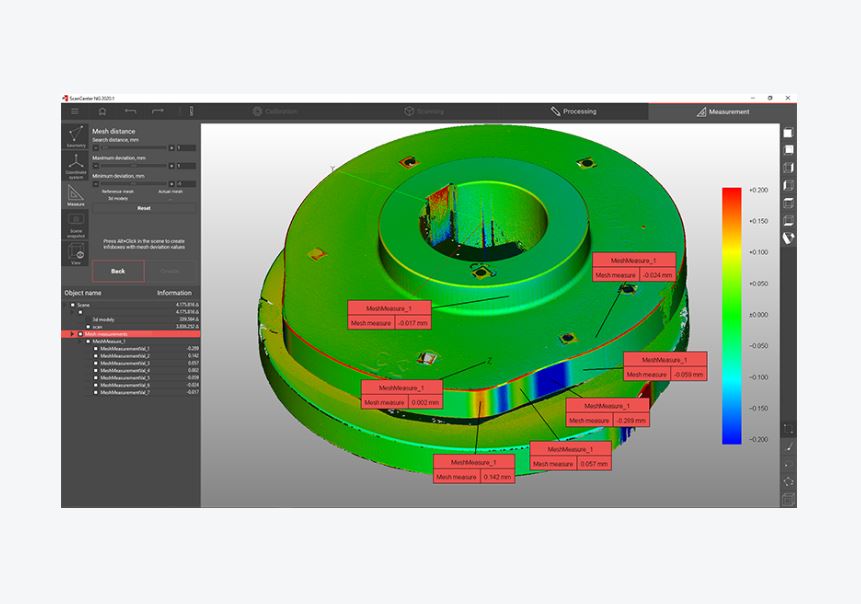The width and height of the screenshot is (861, 604).
Task: Click the Scene root tree item
Action: point(84,304)
